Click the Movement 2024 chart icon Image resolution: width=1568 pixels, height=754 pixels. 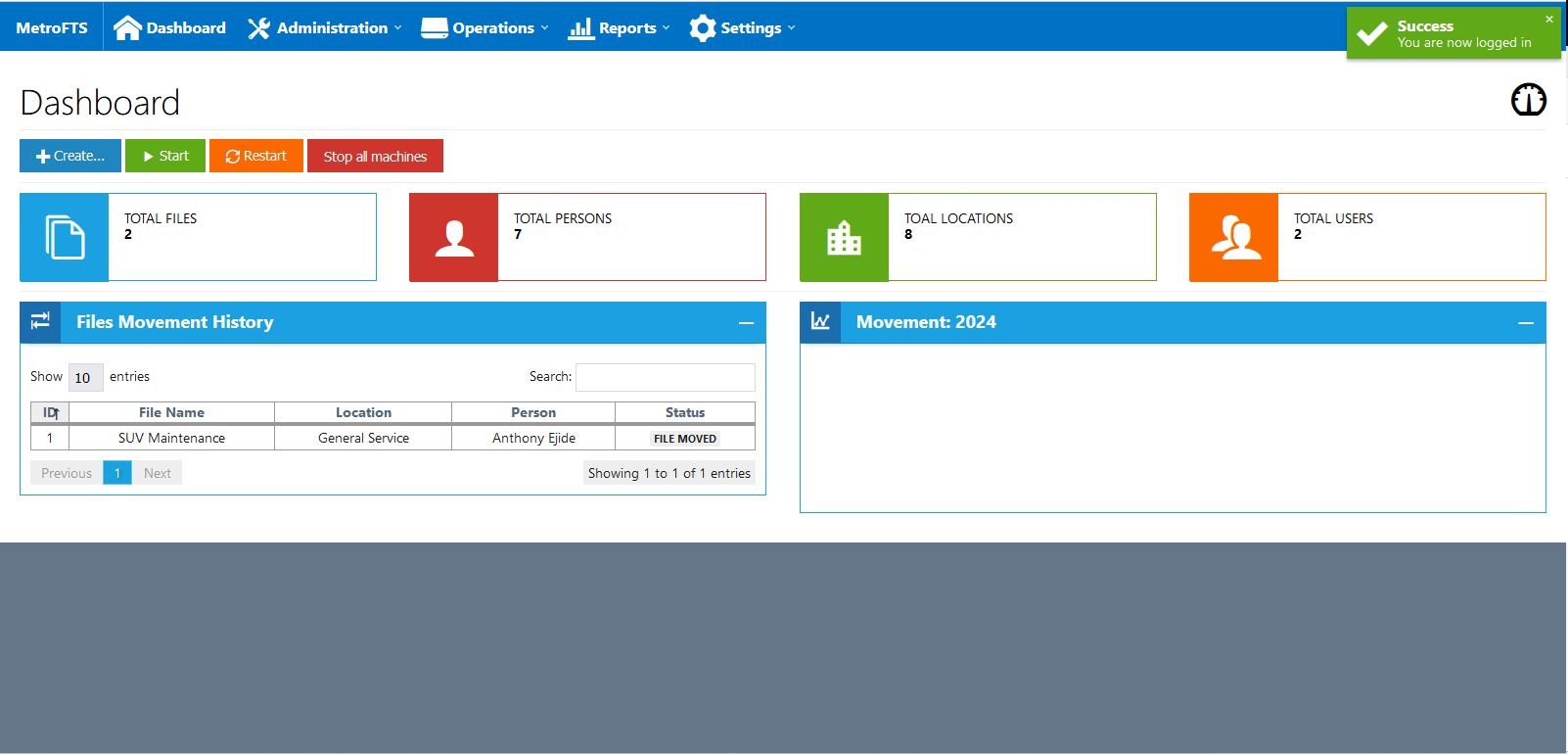pos(820,321)
